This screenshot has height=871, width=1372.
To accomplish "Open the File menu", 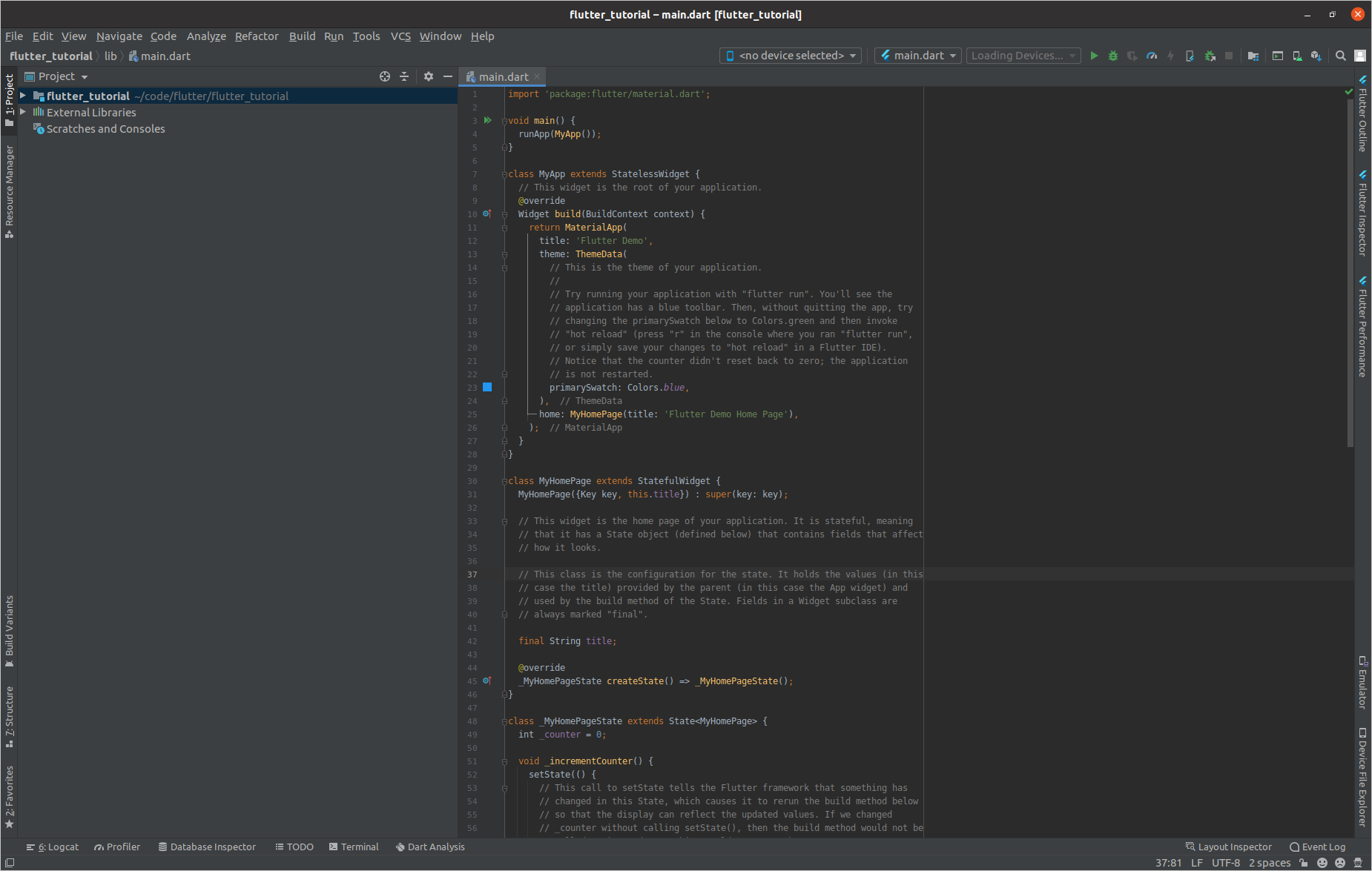I will click(x=13, y=36).
